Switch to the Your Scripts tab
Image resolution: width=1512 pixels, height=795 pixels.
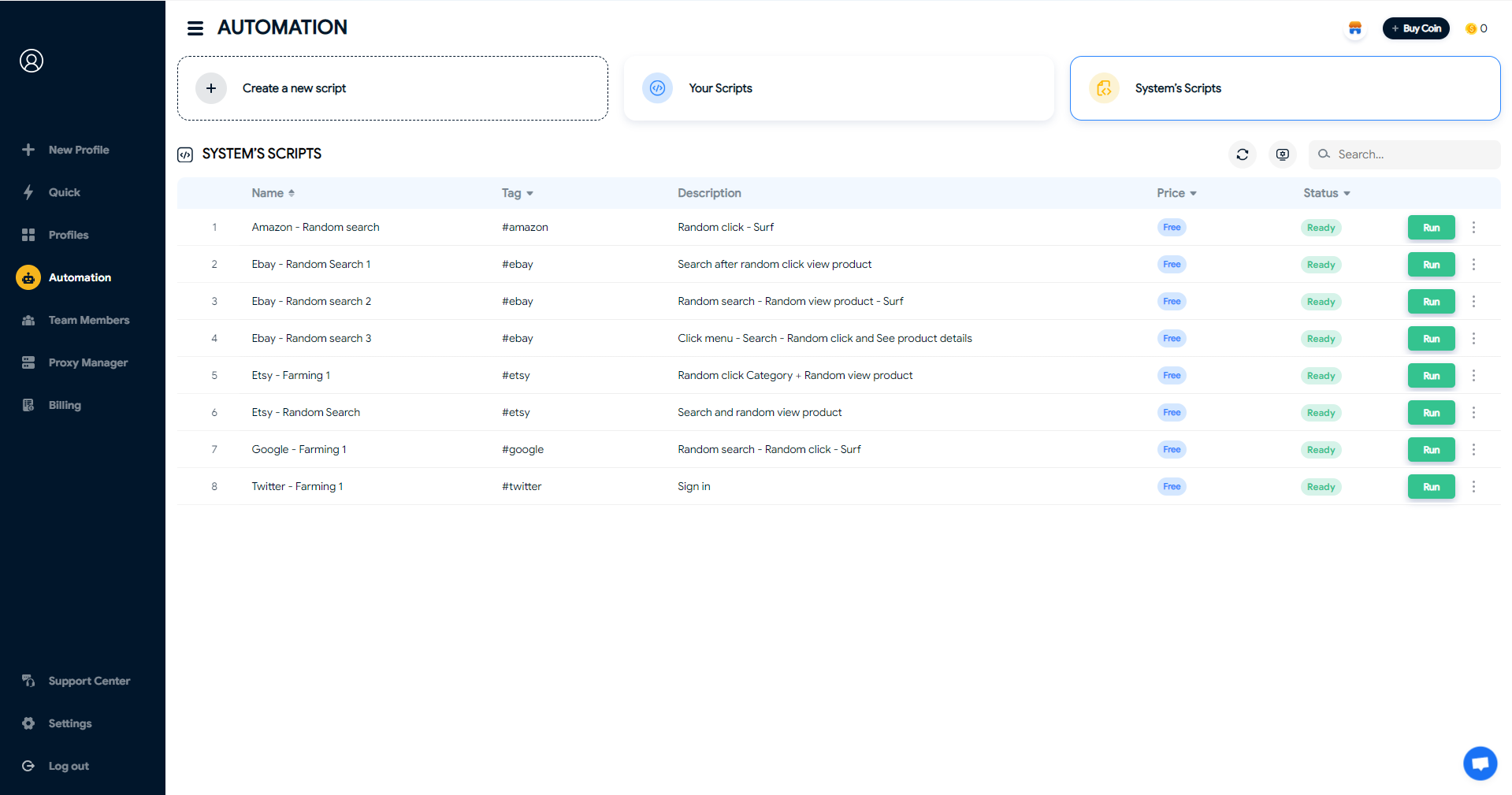click(839, 88)
